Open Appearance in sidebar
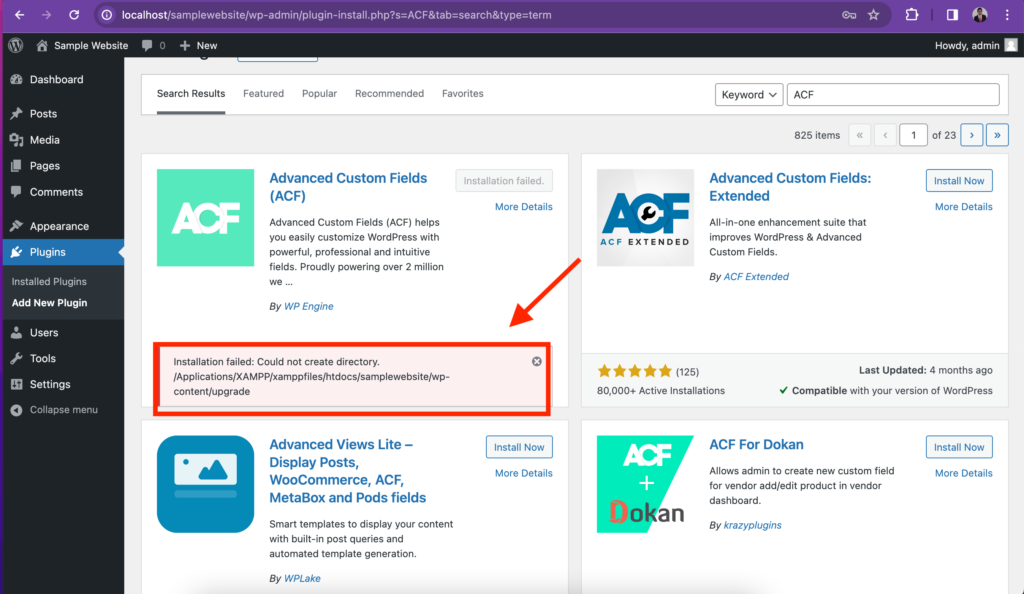The height and width of the screenshot is (594, 1024). click(x=59, y=226)
